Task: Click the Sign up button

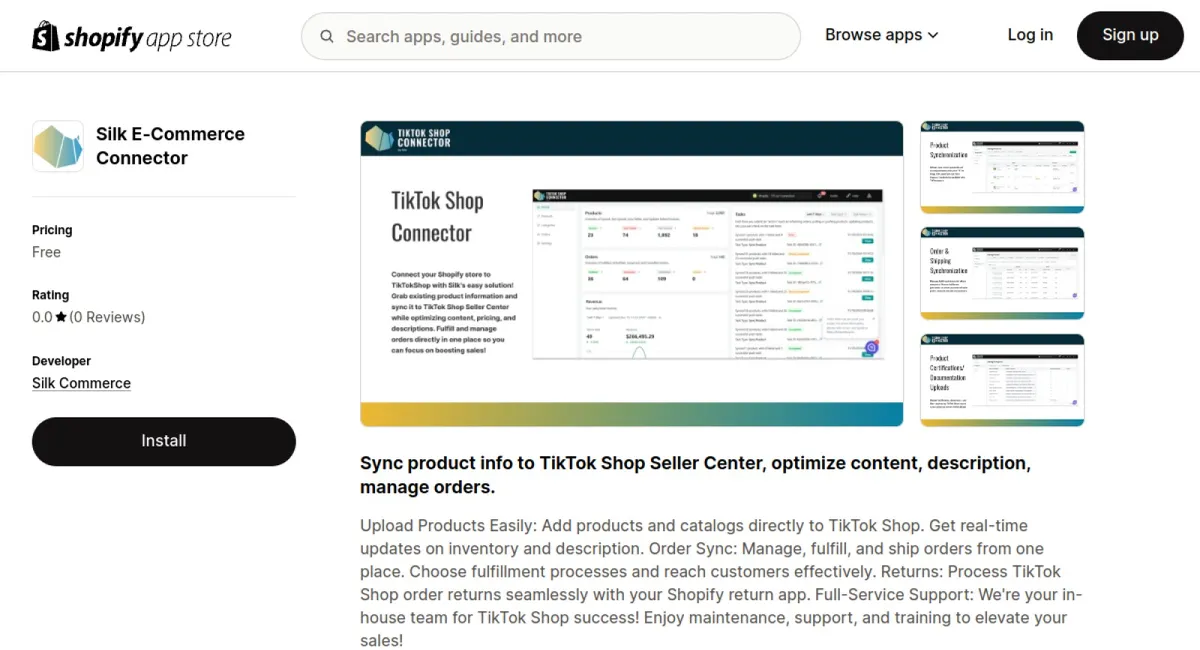Action: tap(1130, 35)
